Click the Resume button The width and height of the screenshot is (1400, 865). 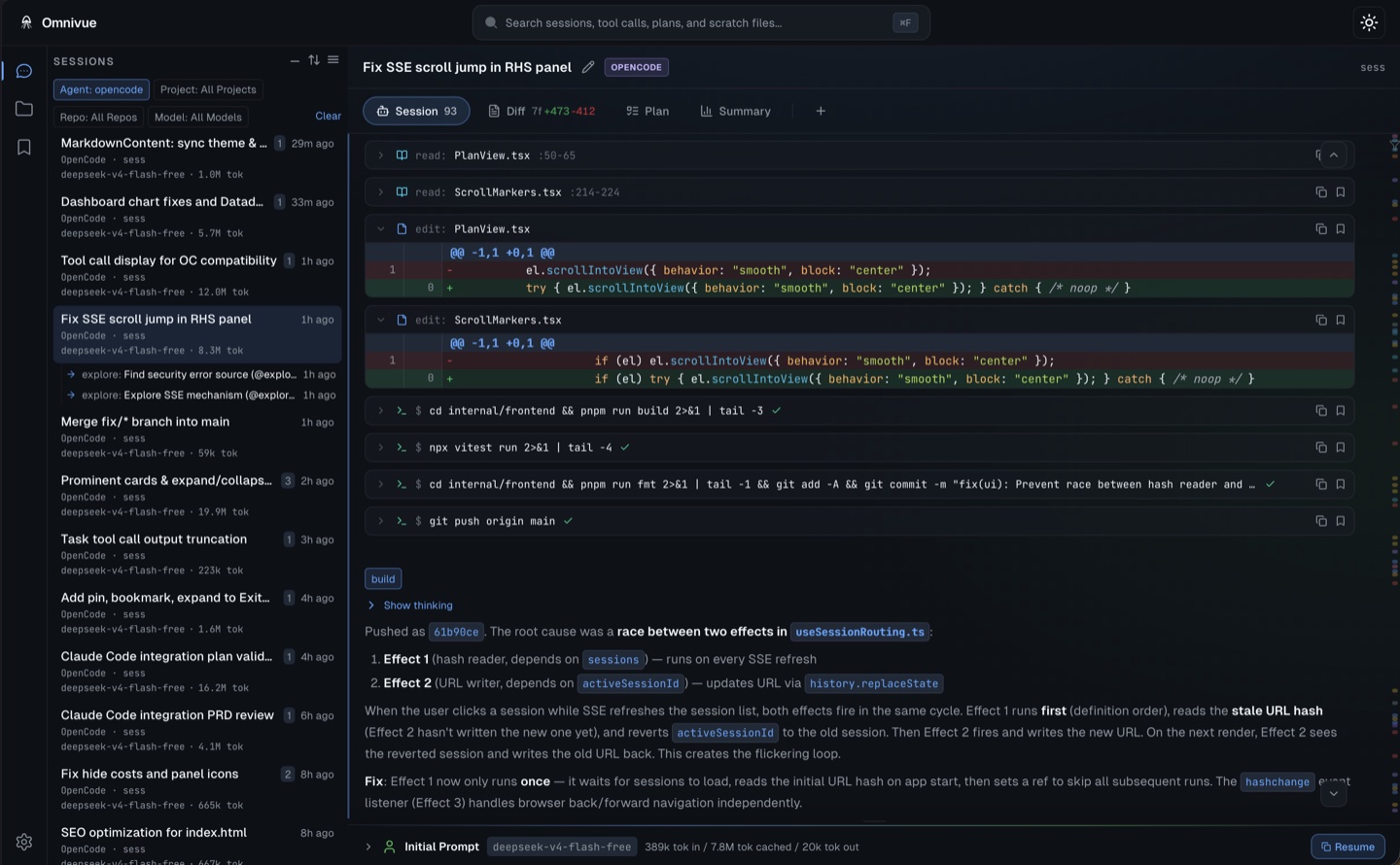(x=1347, y=848)
